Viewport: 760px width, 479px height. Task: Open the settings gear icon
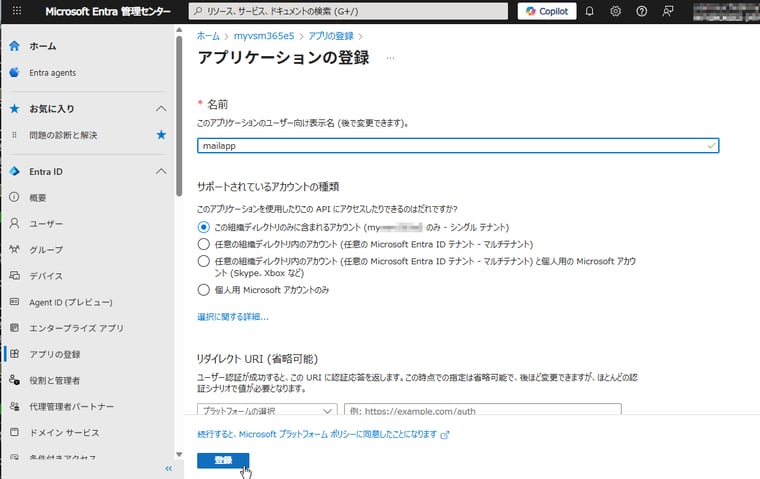tap(616, 11)
